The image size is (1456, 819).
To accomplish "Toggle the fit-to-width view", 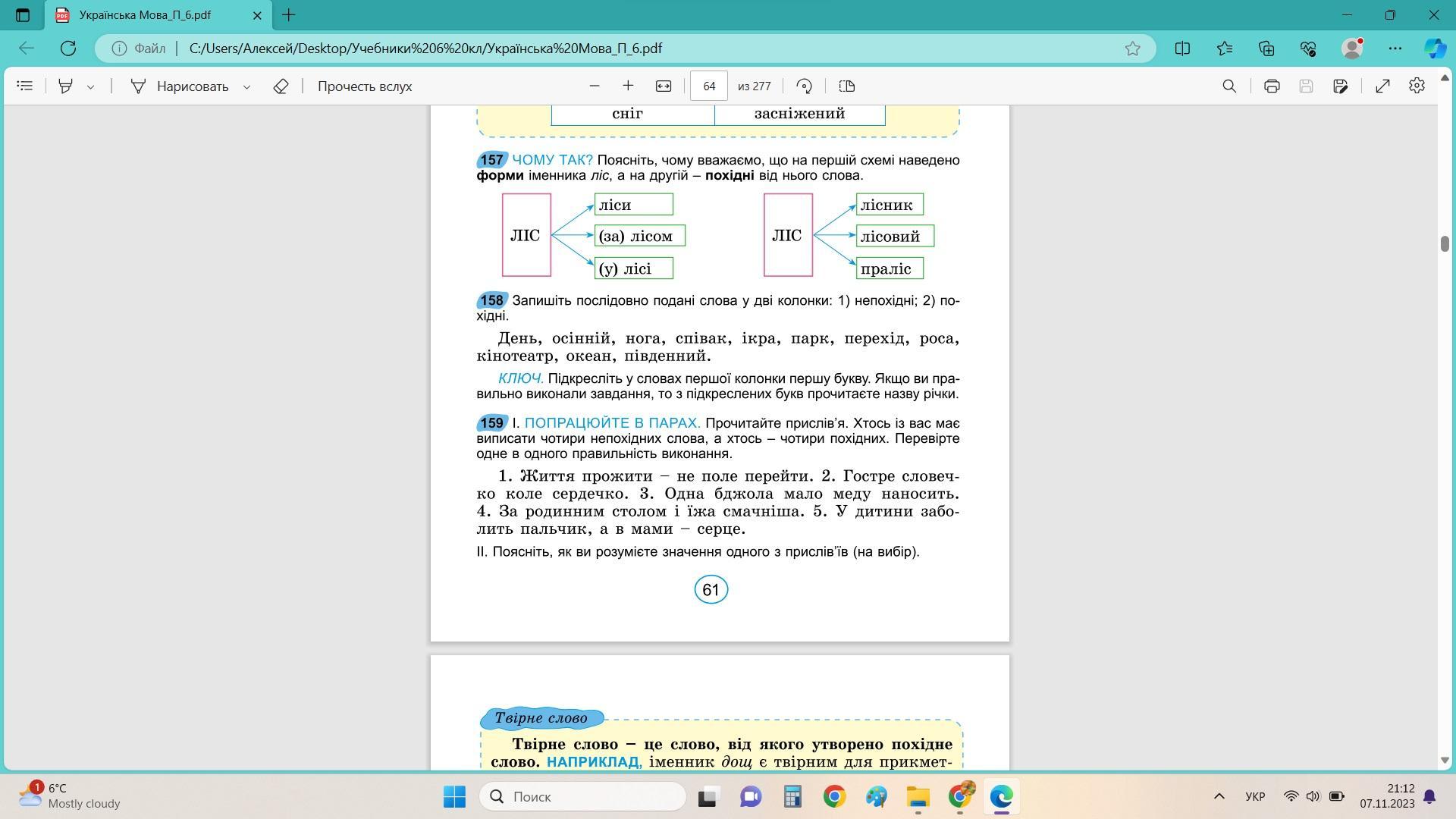I will [664, 86].
